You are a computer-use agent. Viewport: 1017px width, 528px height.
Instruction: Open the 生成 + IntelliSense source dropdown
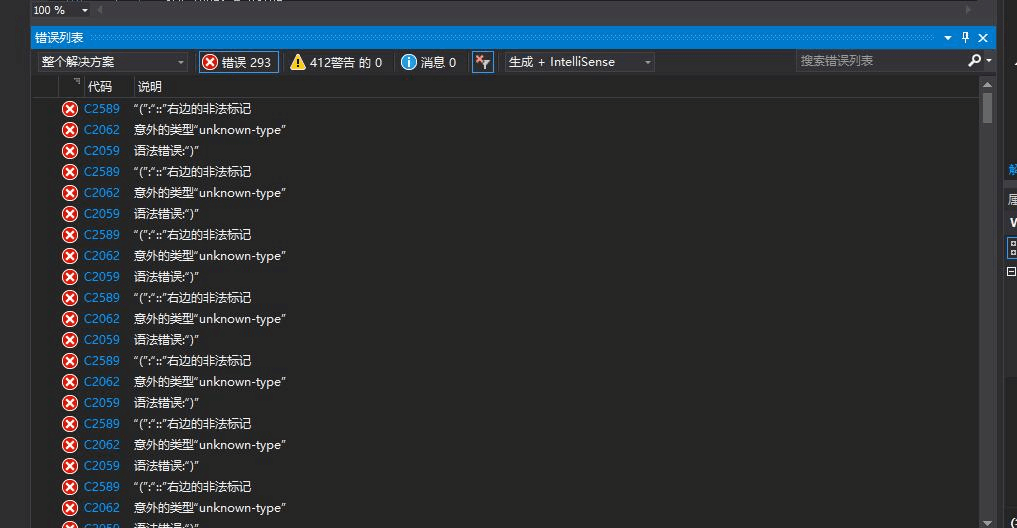[579, 62]
